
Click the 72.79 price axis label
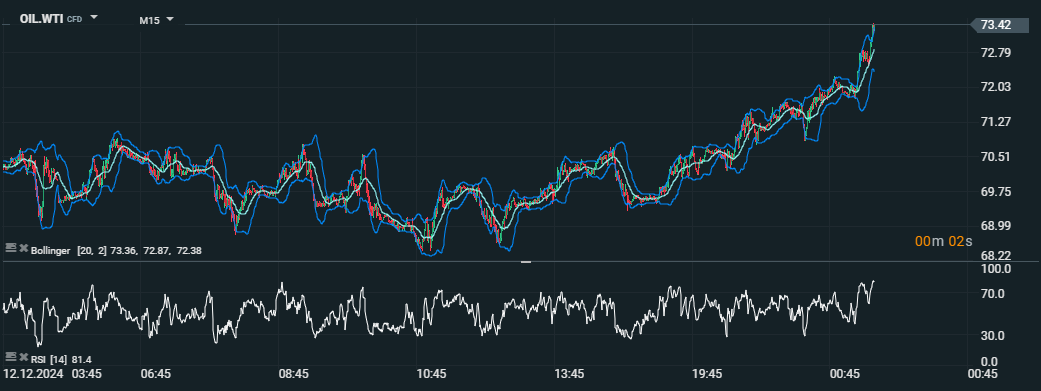pyautogui.click(x=995, y=53)
